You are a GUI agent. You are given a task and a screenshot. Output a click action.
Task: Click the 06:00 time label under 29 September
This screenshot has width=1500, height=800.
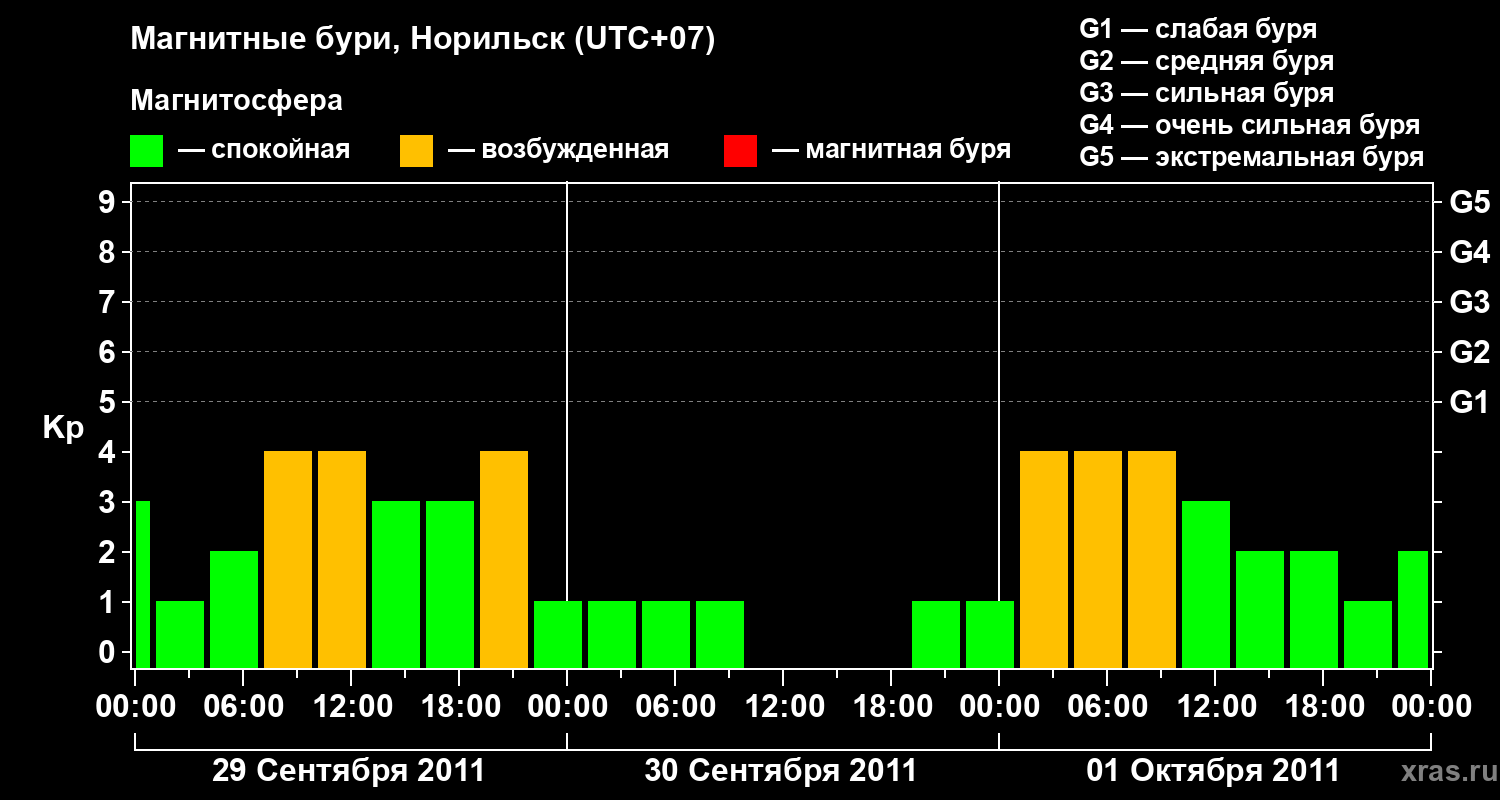pos(243,707)
